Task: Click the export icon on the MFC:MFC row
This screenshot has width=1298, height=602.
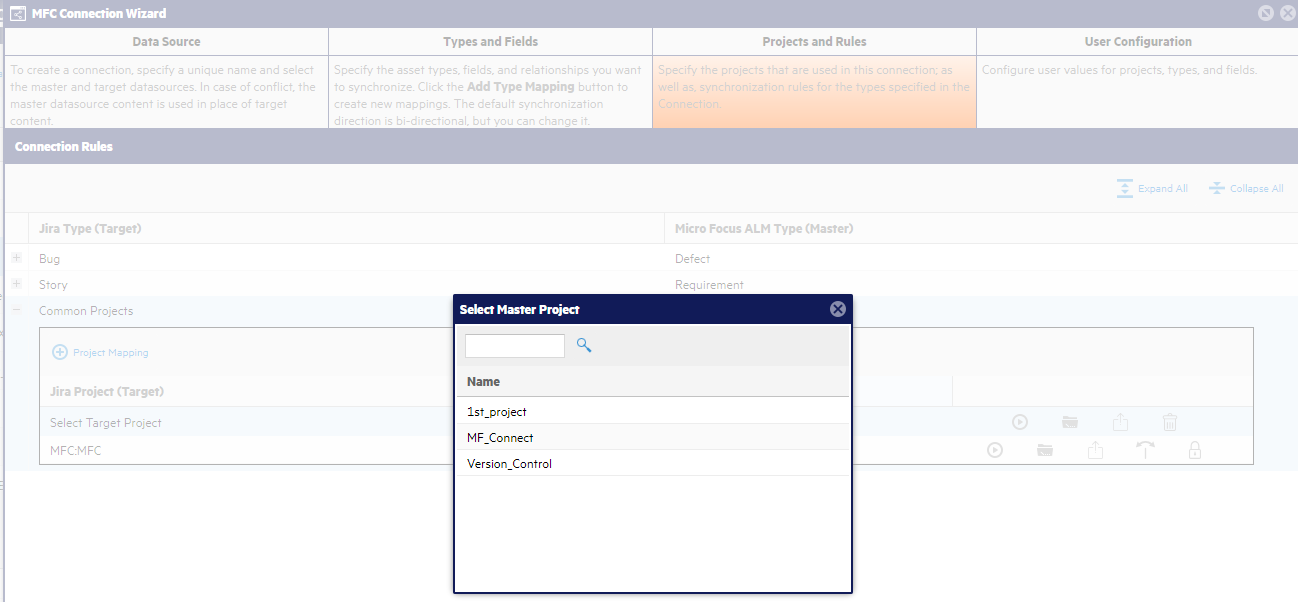Action: 1095,450
